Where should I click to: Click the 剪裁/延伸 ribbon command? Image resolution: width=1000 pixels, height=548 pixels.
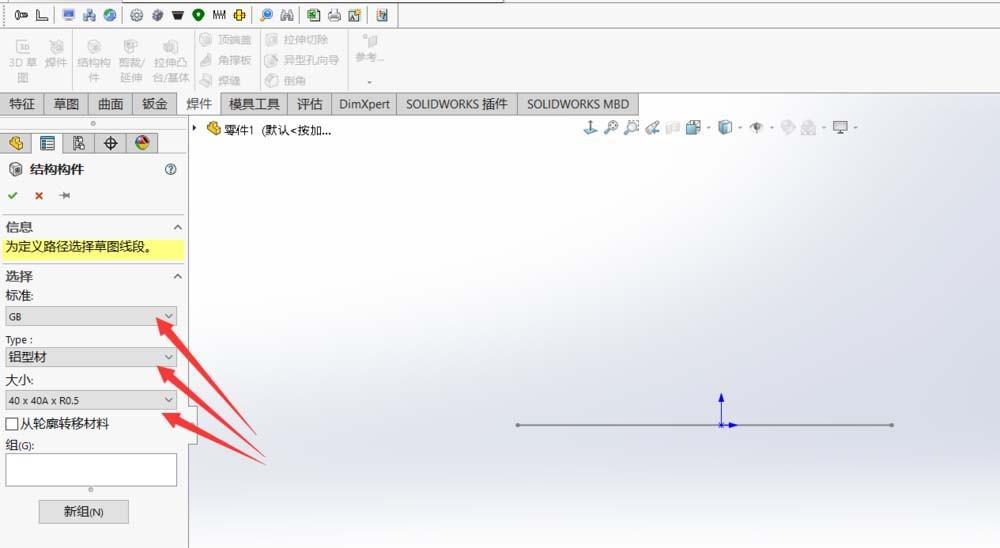[x=131, y=61]
